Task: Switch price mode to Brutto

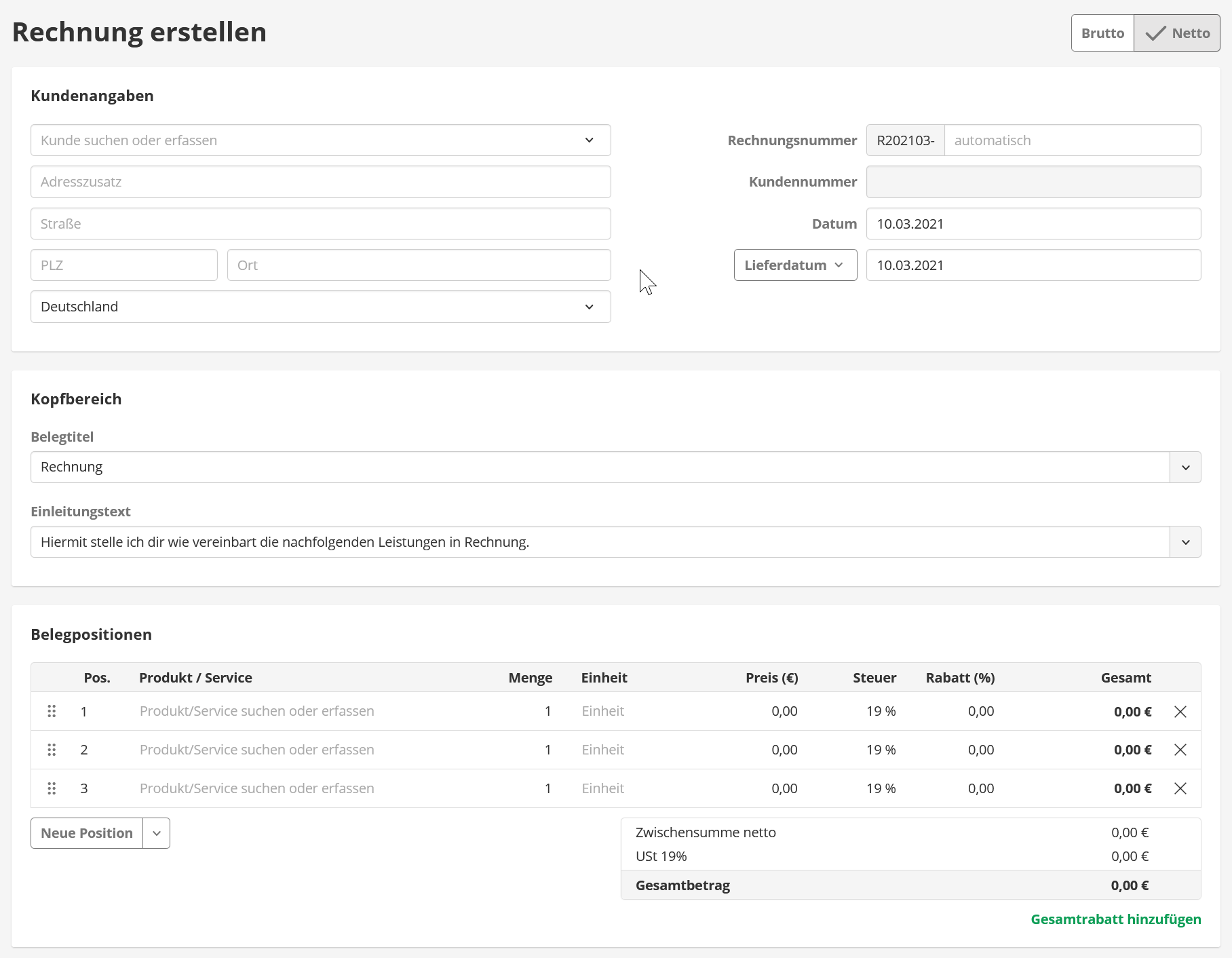Action: 1102,33
